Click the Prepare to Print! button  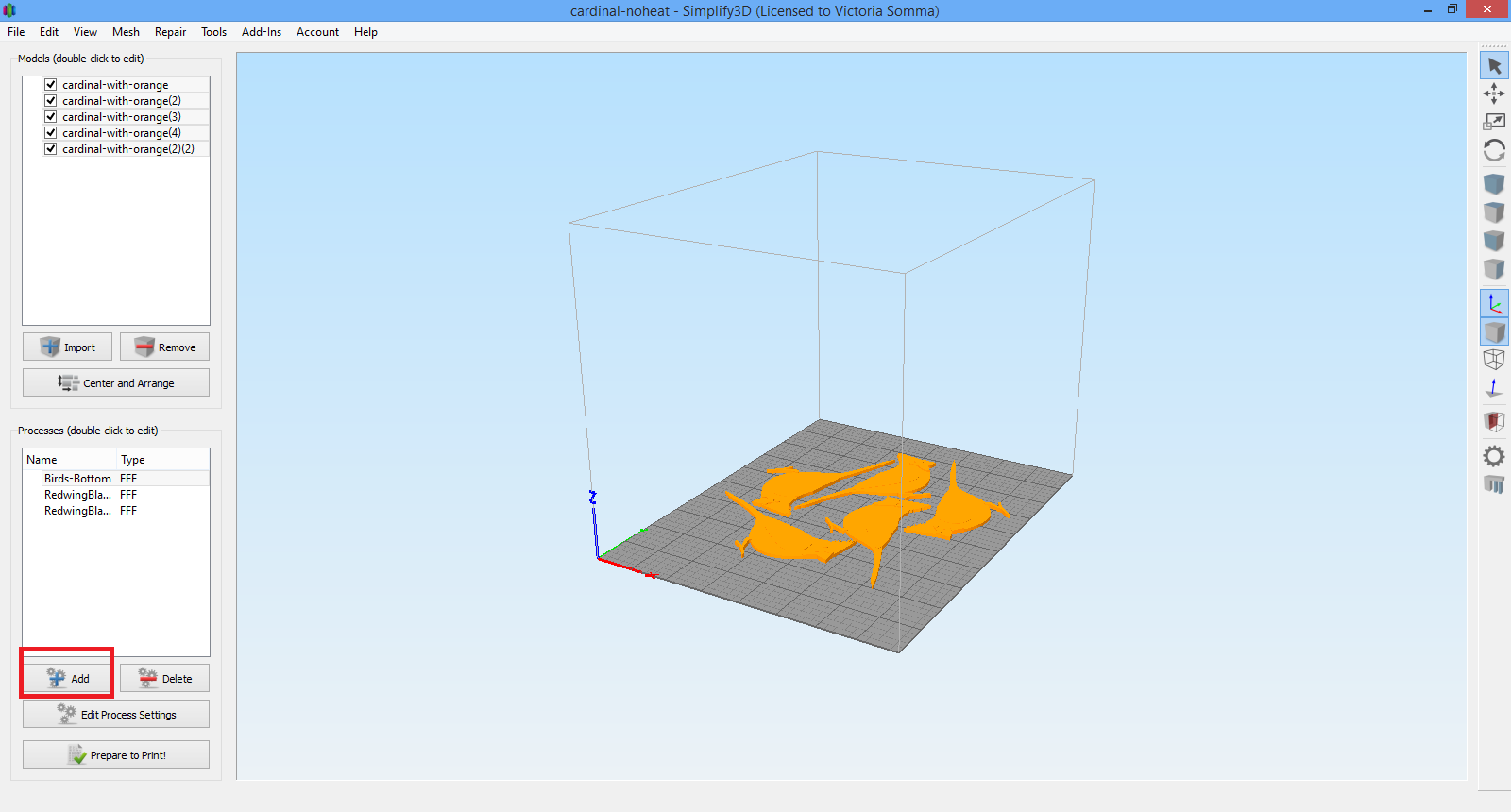tap(116, 755)
